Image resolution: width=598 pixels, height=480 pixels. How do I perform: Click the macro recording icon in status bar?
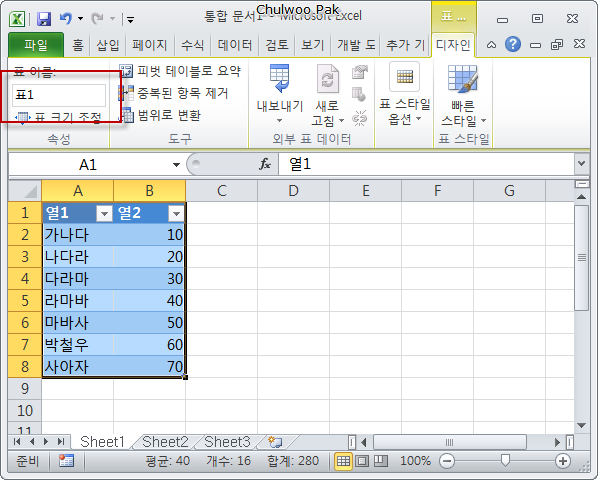point(66,461)
